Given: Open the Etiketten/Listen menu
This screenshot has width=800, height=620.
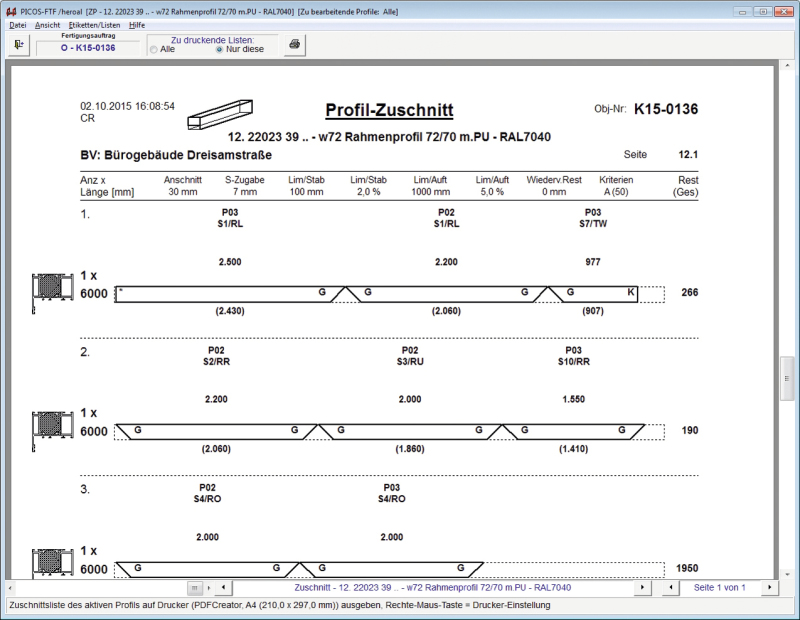Looking at the screenshot, I should tap(94, 24).
